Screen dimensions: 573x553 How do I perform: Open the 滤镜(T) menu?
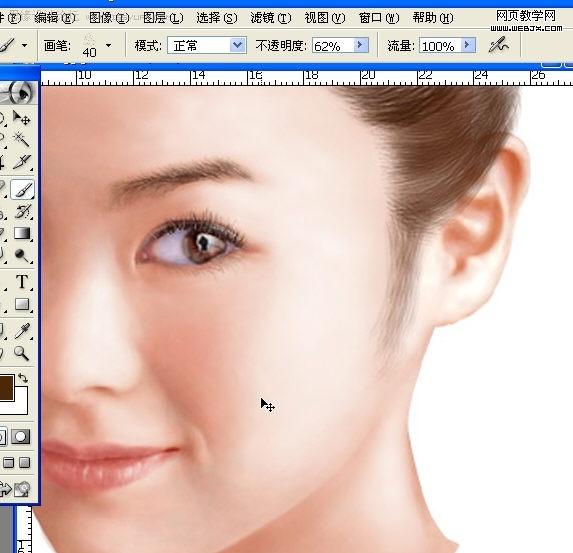pos(271,18)
